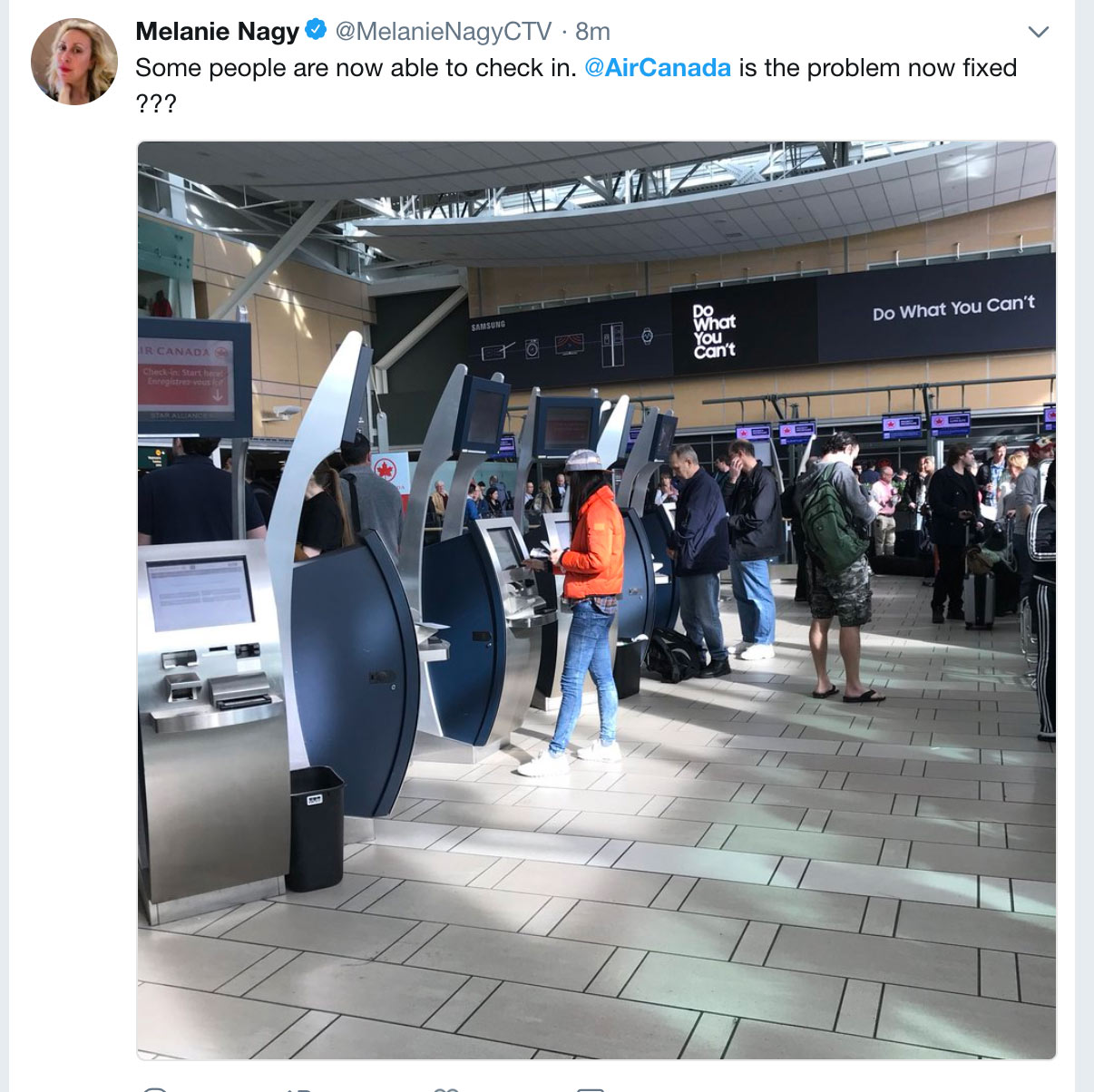Screen dimensions: 1094x1092
Task: Click the reply icon below the photo
Action: coord(154,1088)
